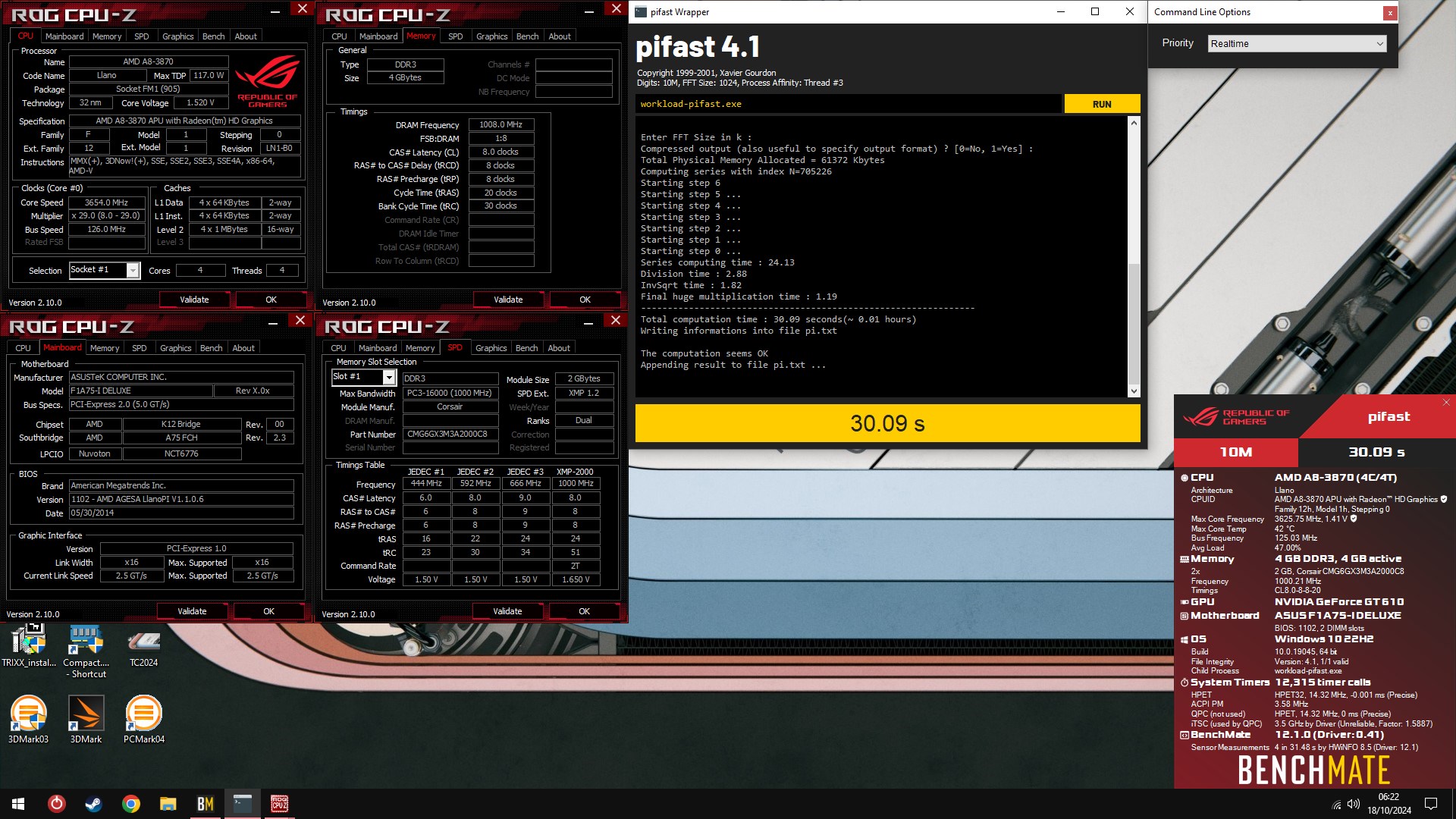This screenshot has height=819, width=1456.
Task: Open the 3DMark03 desktop icon
Action: click(x=28, y=719)
